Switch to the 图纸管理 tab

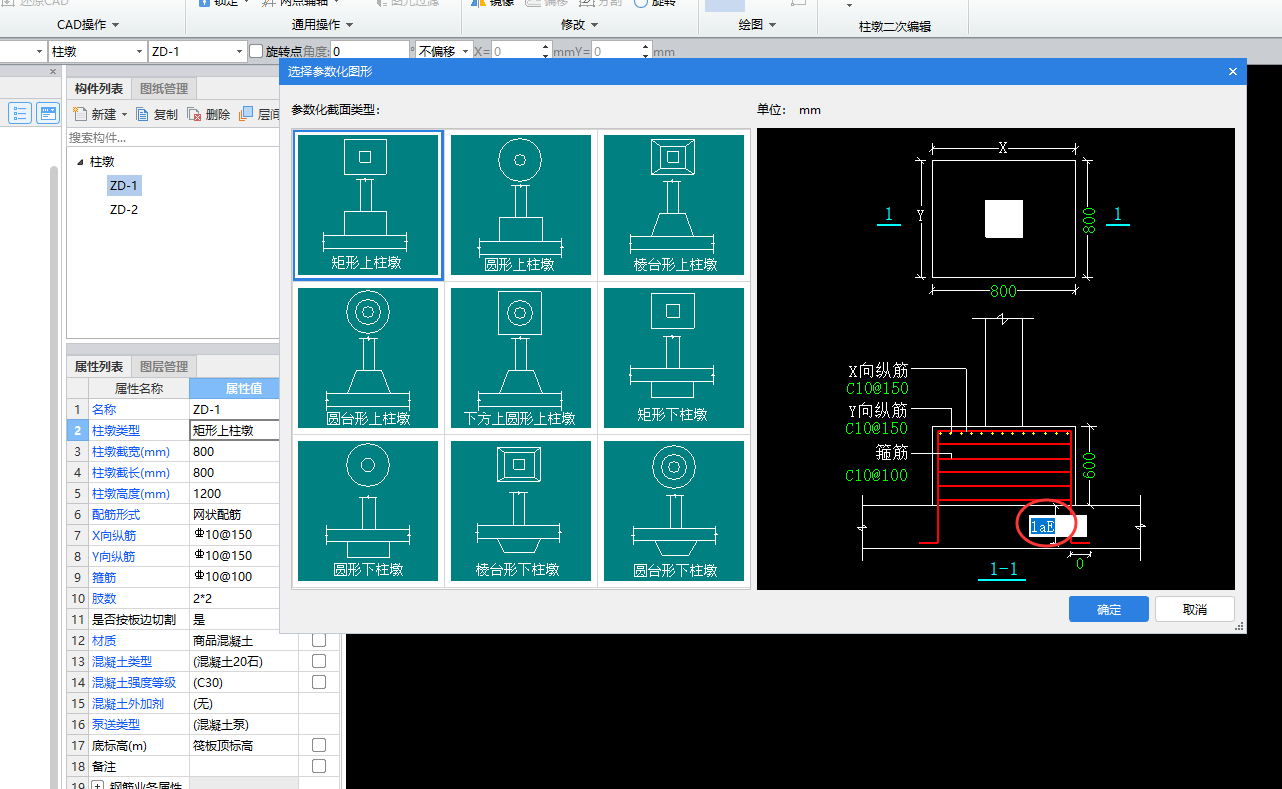pyautogui.click(x=164, y=89)
